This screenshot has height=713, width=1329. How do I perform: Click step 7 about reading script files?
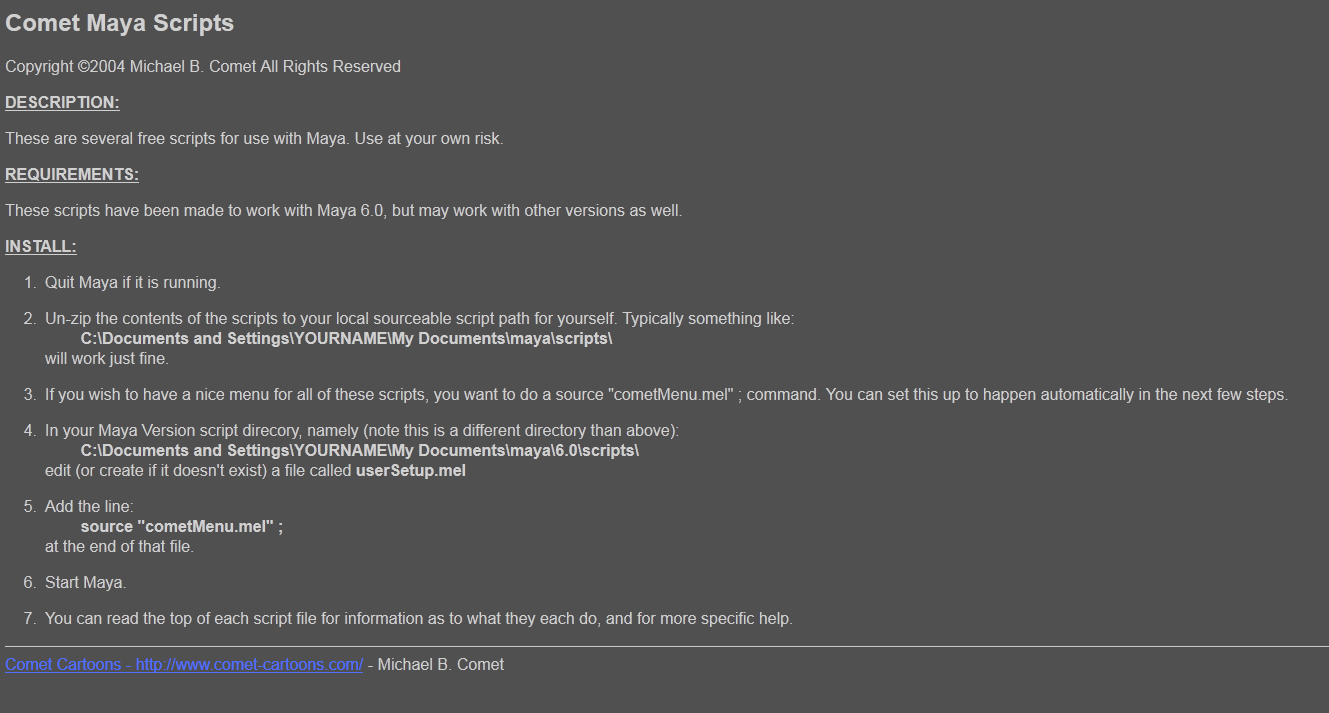418,619
